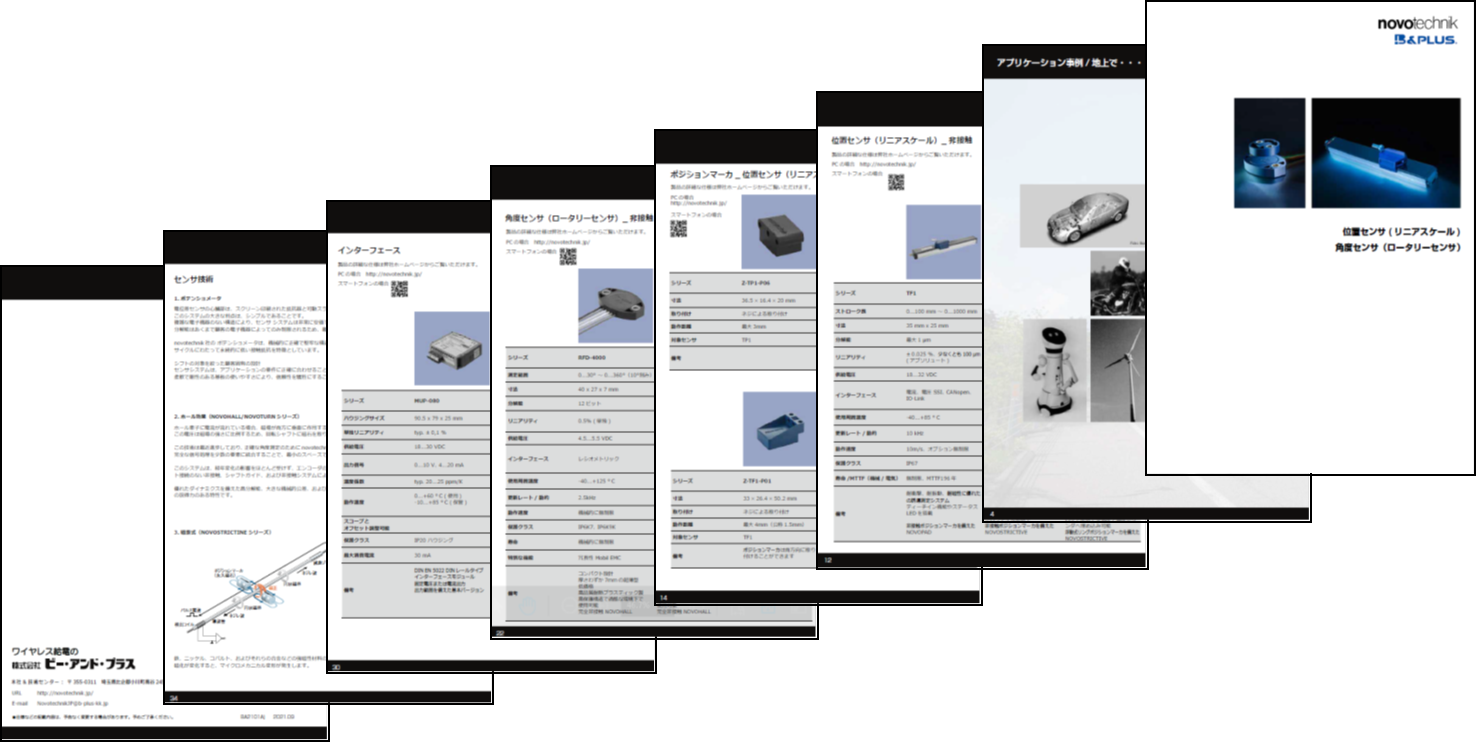The height and width of the screenshot is (742, 1476).
Task: Open the RFD-4000 rotary sensor image
Action: (x=616, y=305)
